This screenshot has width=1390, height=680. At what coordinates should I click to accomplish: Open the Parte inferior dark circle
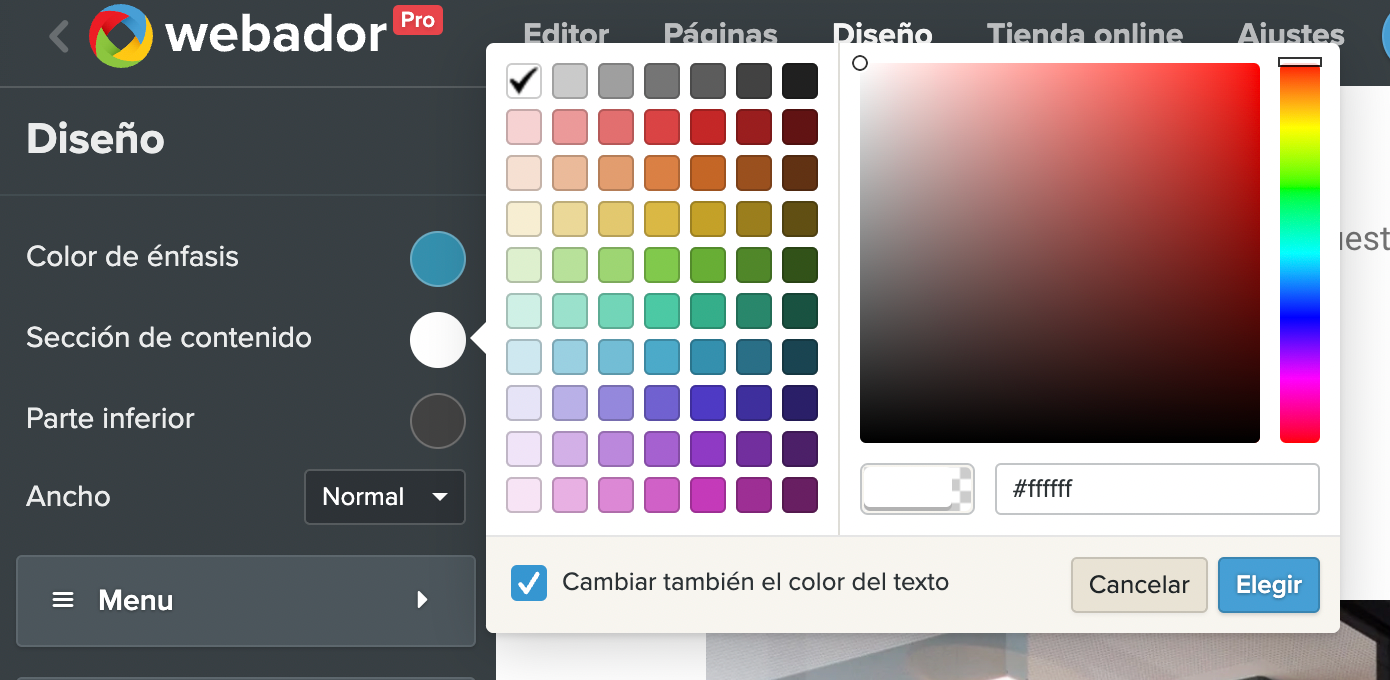437,421
